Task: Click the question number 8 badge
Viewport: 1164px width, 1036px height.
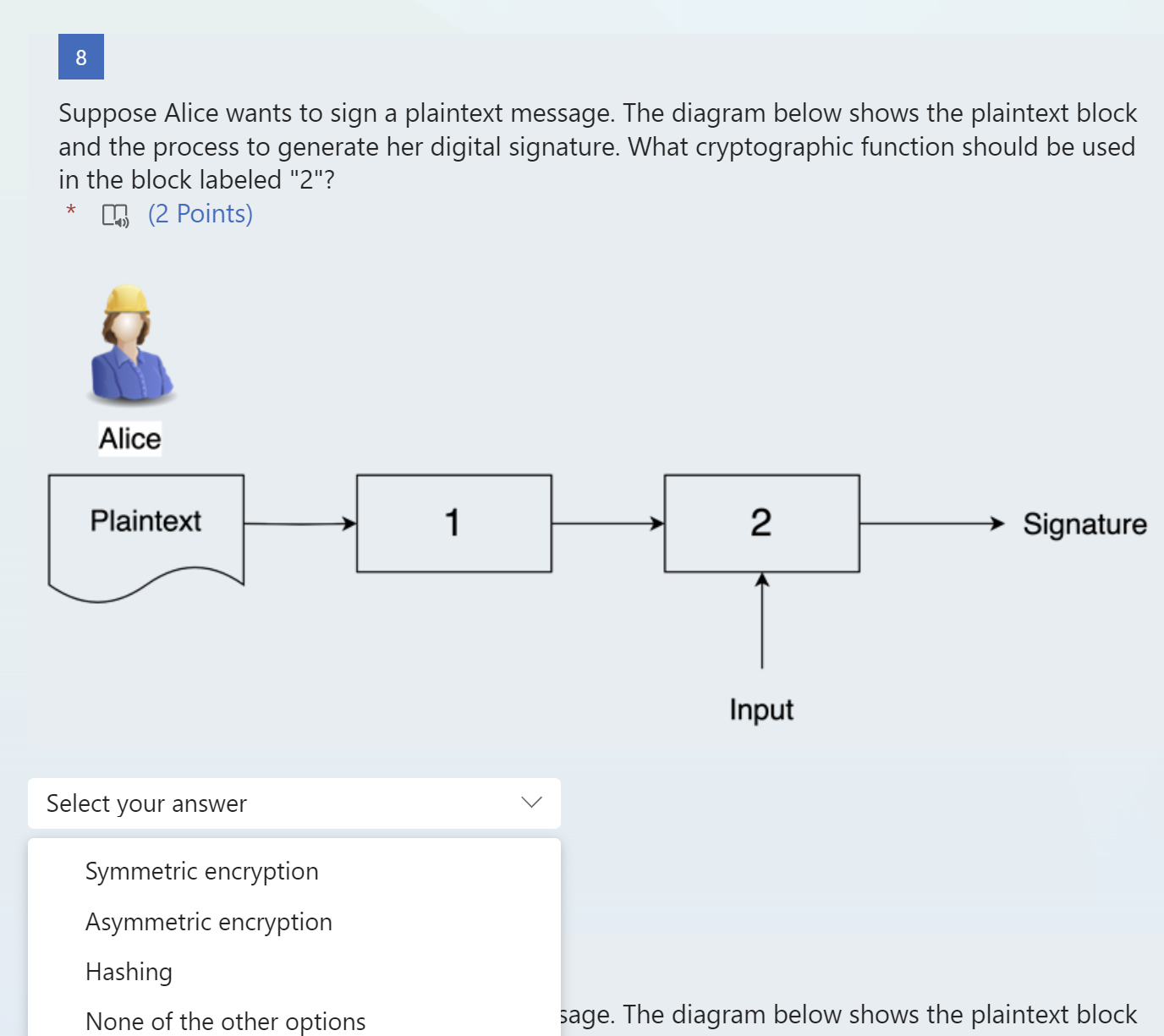Action: [80, 57]
